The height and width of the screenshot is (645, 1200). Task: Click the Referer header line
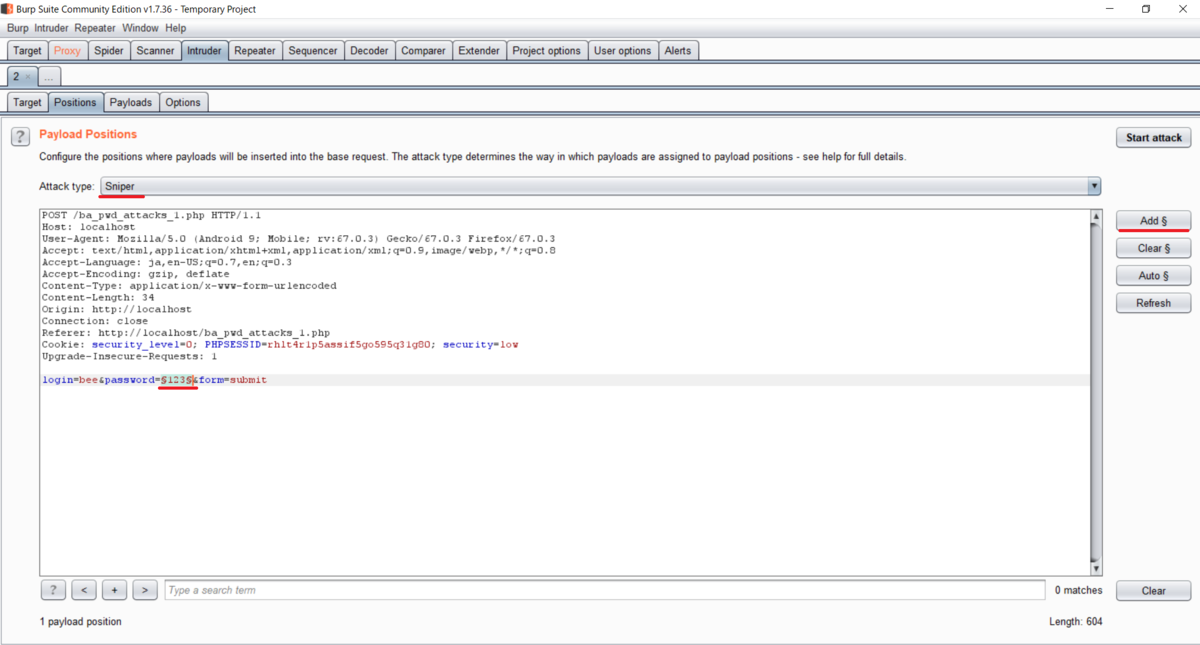tap(186, 332)
